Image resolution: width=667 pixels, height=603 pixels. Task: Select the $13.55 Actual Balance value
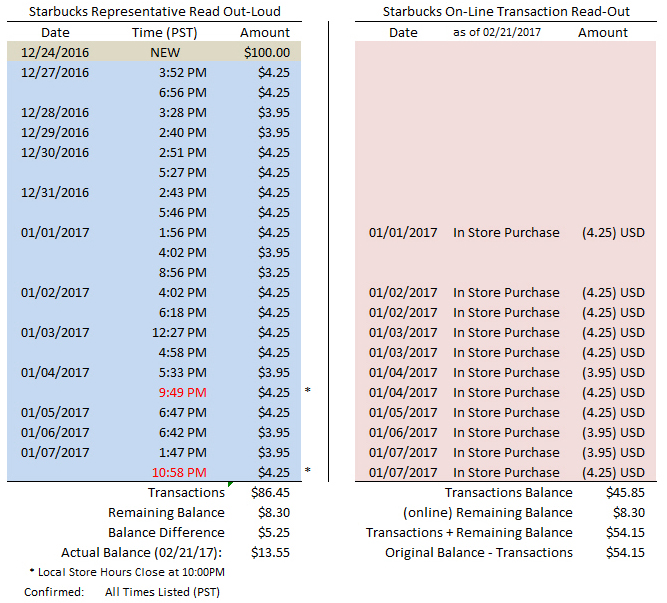pos(271,552)
